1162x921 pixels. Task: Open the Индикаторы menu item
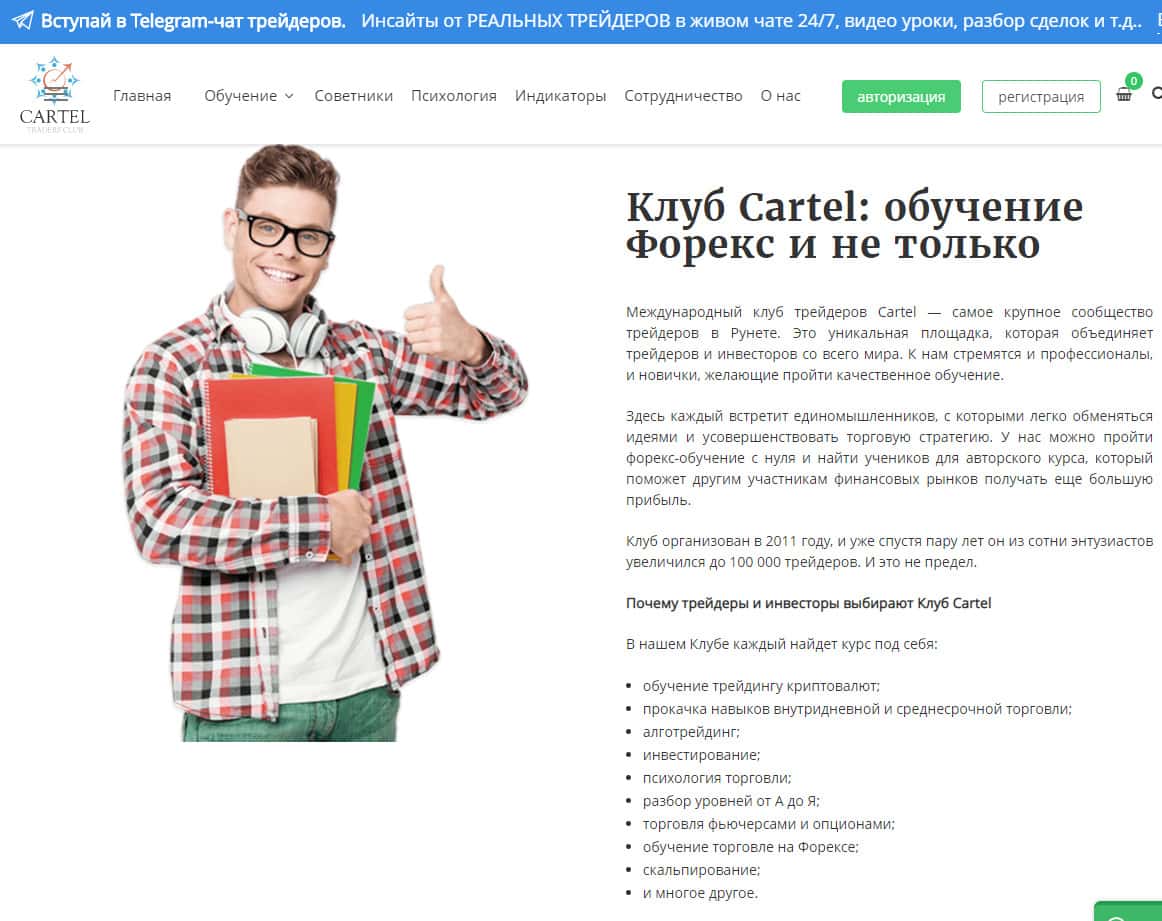(x=560, y=96)
